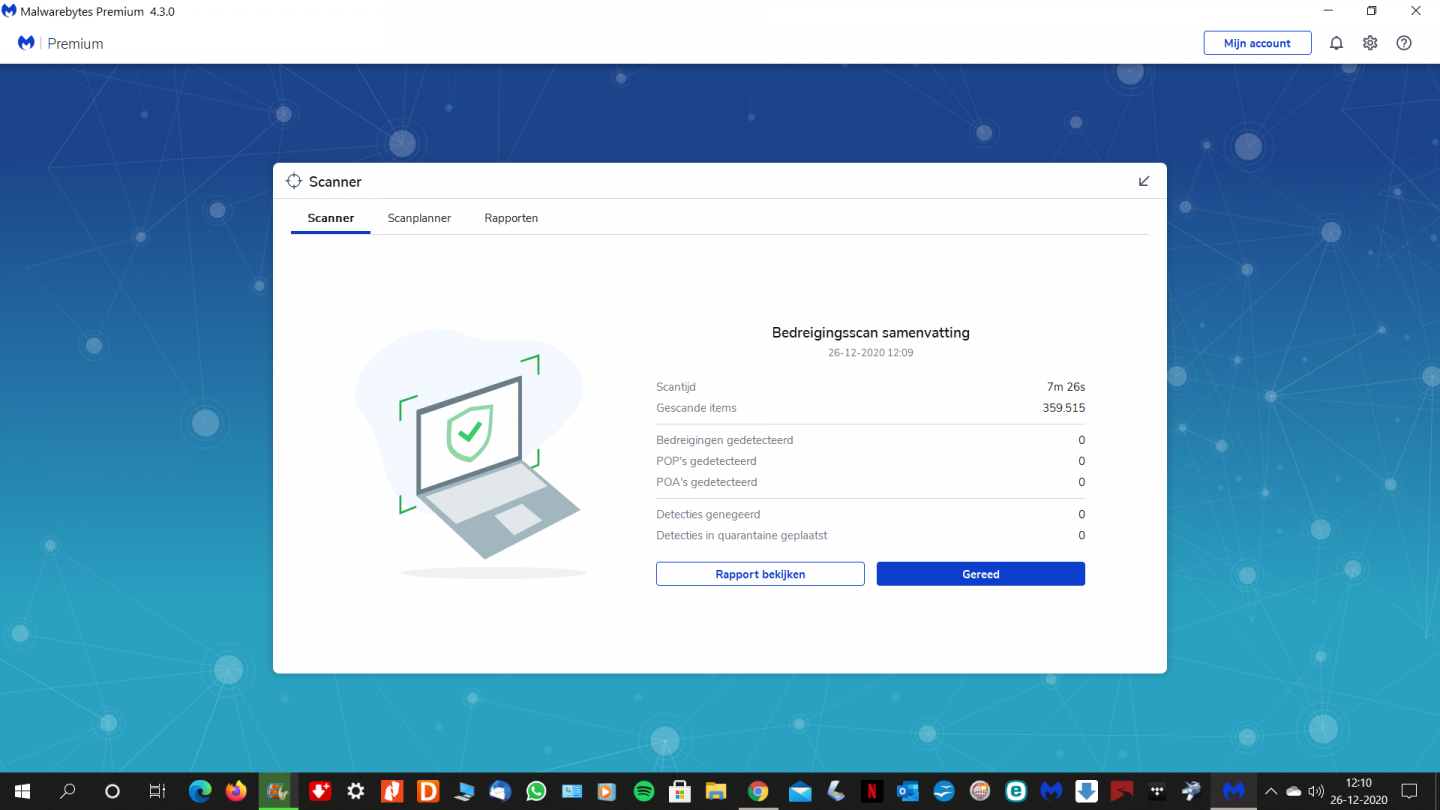Open the Windows Start menu
1440x810 pixels.
click(x=22, y=791)
